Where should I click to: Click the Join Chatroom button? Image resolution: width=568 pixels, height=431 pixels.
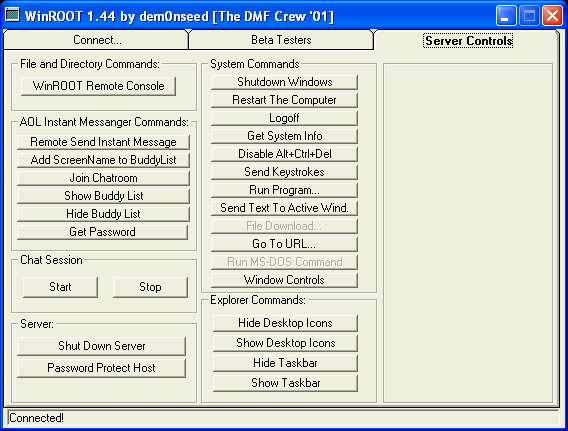[x=103, y=178]
